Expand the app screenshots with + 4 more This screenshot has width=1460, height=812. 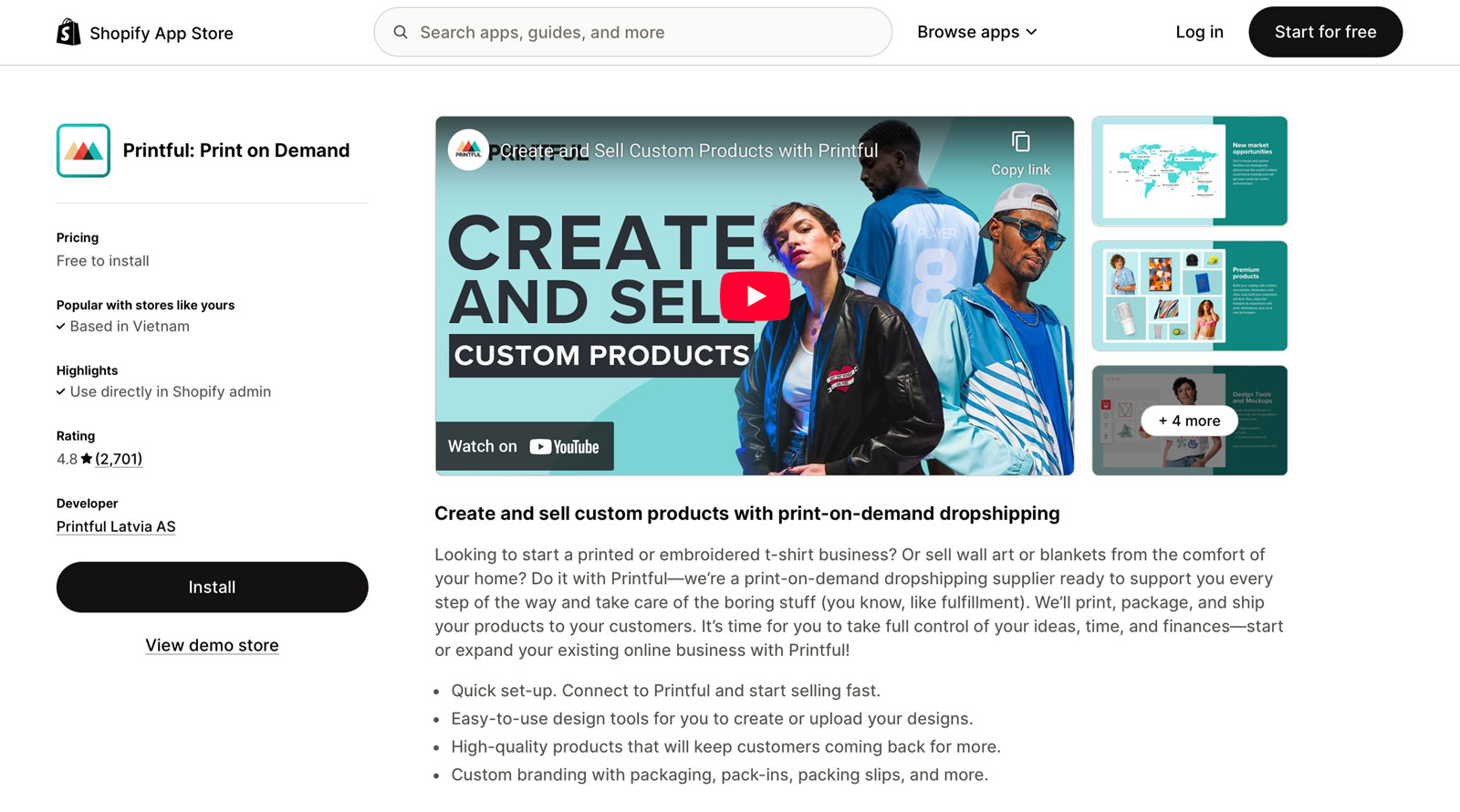1189,421
